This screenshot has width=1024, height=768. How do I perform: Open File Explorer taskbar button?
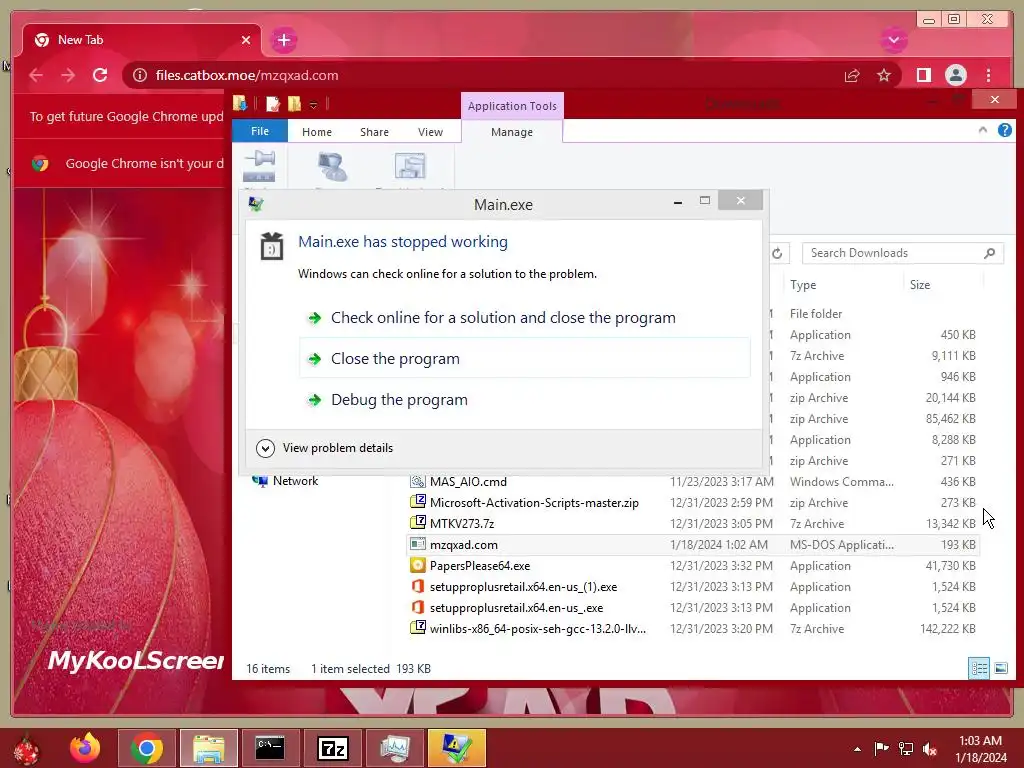(208, 748)
